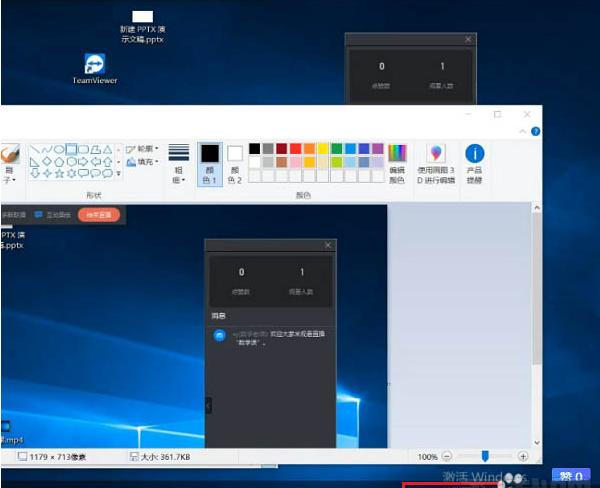The image size is (600, 488).
Task: Open the TeamViewer desktop shortcut
Action: pyautogui.click(x=95, y=66)
